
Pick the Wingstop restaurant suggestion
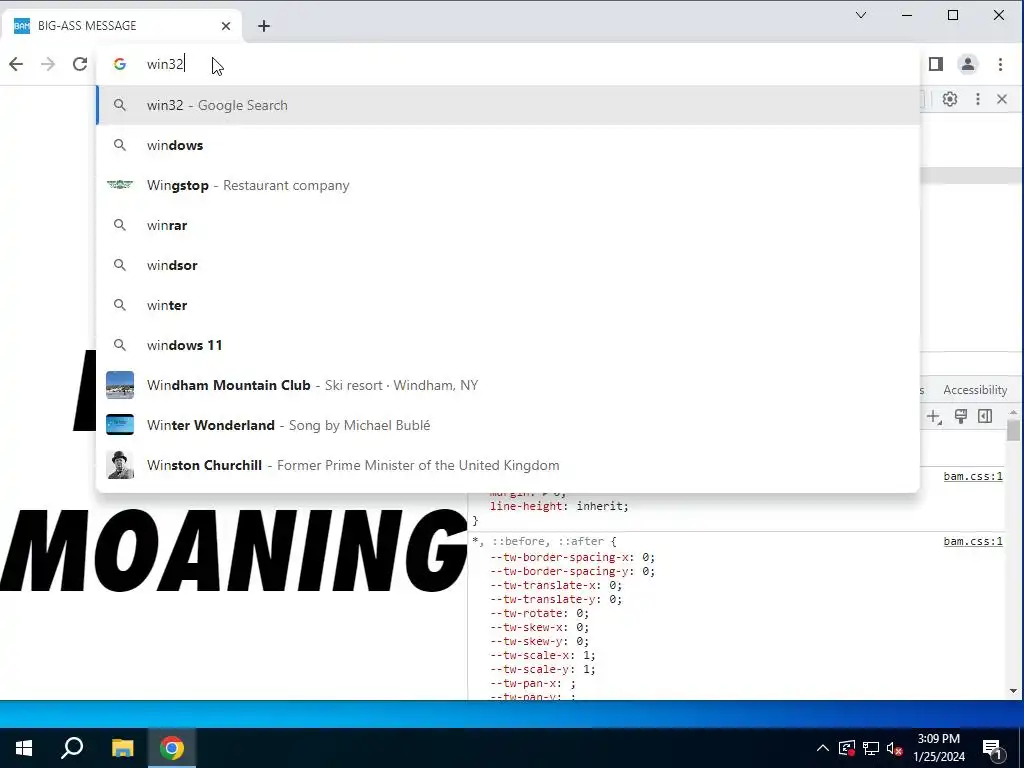[507, 185]
